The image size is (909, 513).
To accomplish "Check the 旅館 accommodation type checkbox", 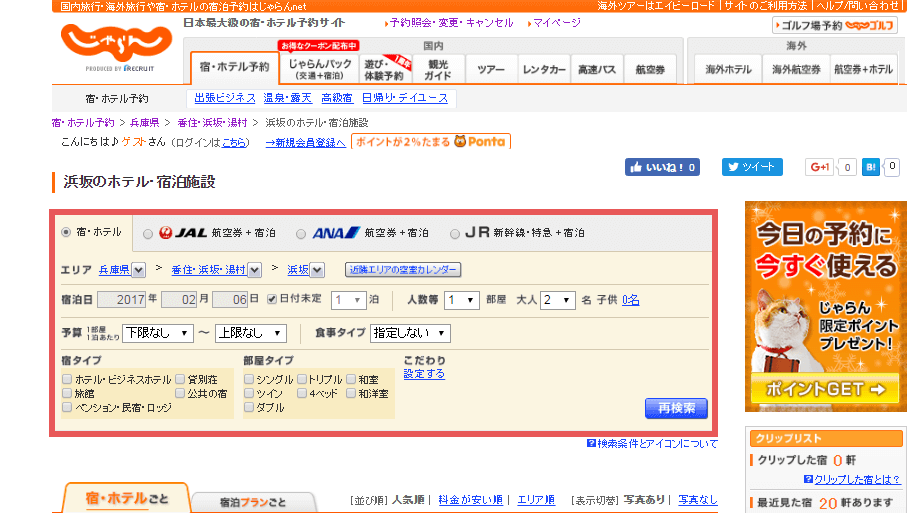I will 67,394.
